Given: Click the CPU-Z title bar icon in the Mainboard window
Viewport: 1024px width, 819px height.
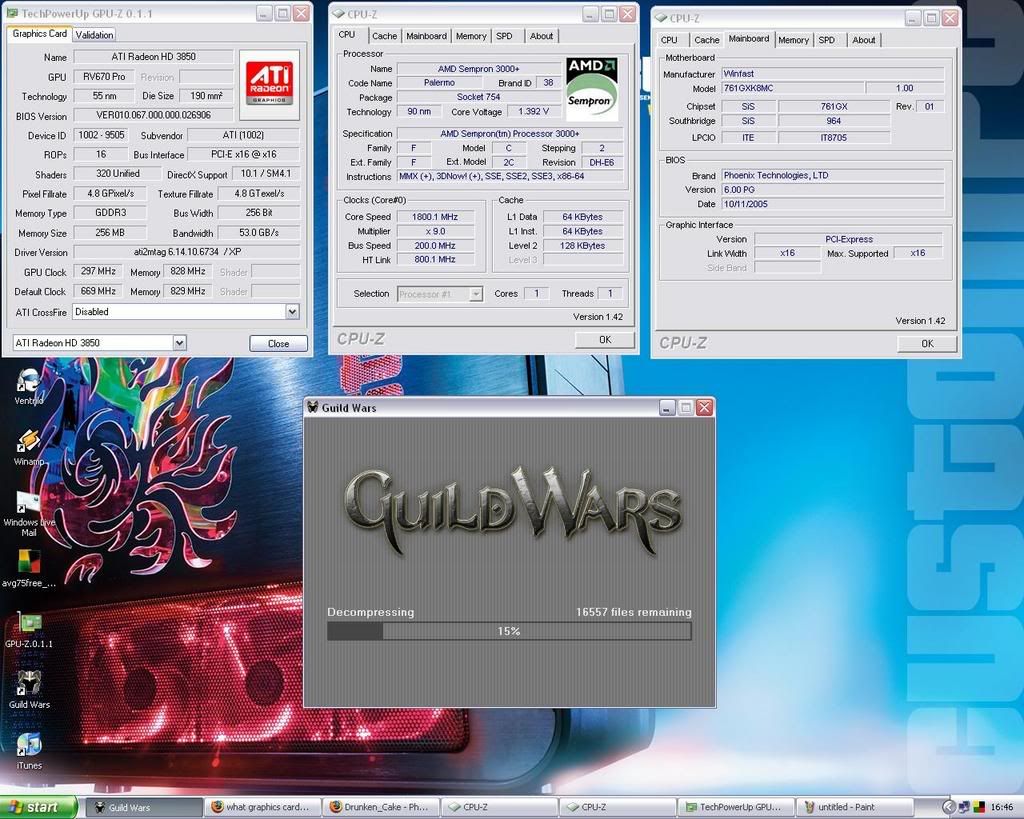Looking at the screenshot, I should click(661, 18).
